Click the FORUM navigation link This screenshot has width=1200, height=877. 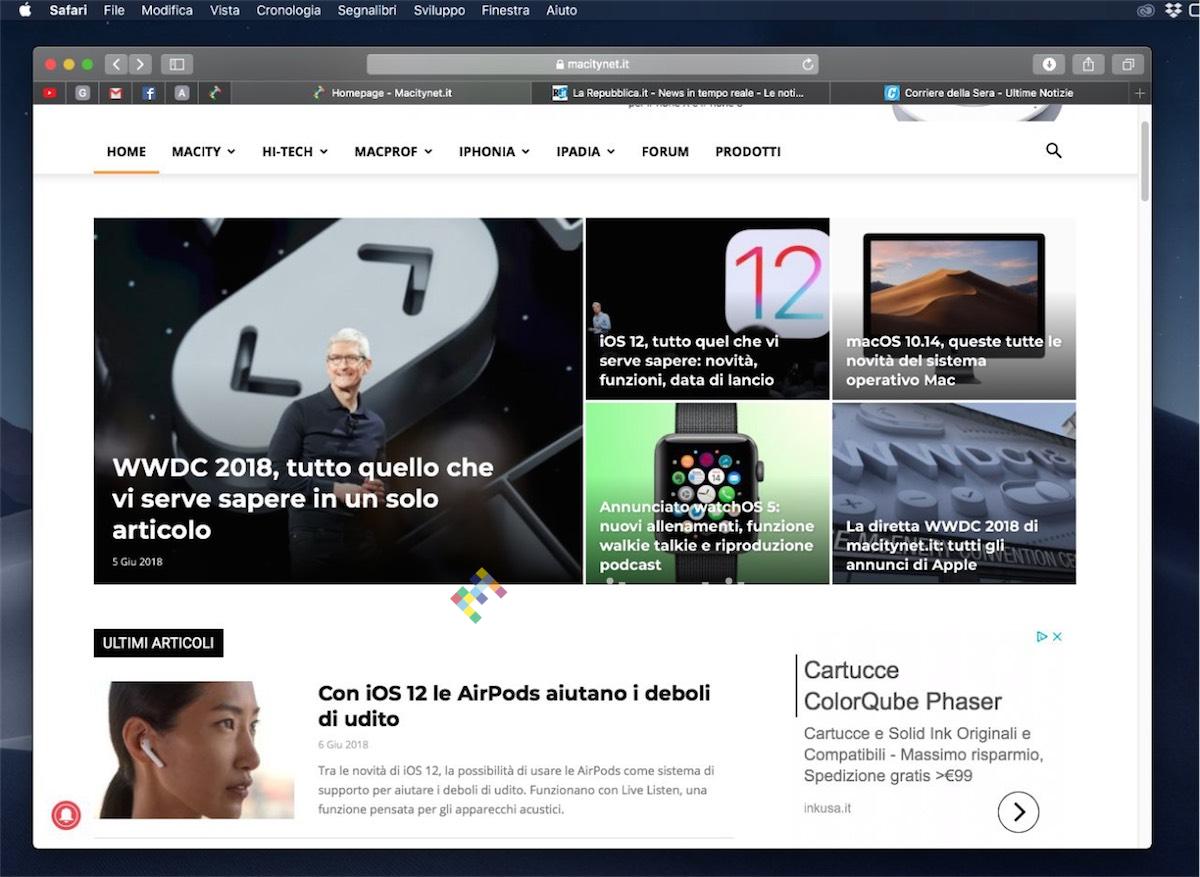[665, 152]
